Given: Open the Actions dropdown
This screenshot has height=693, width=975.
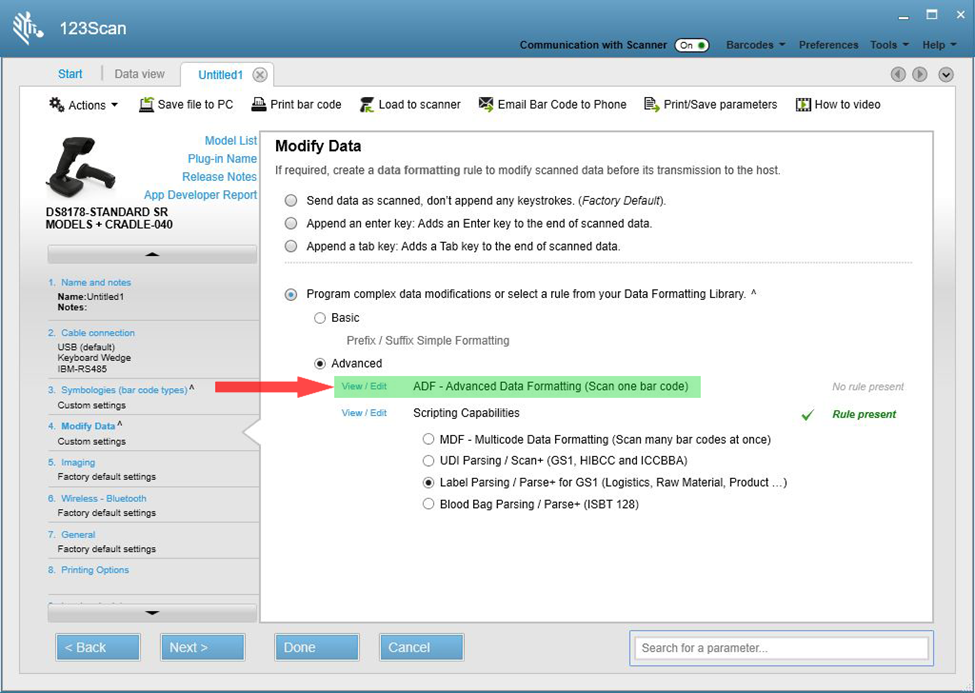Looking at the screenshot, I should 82,104.
